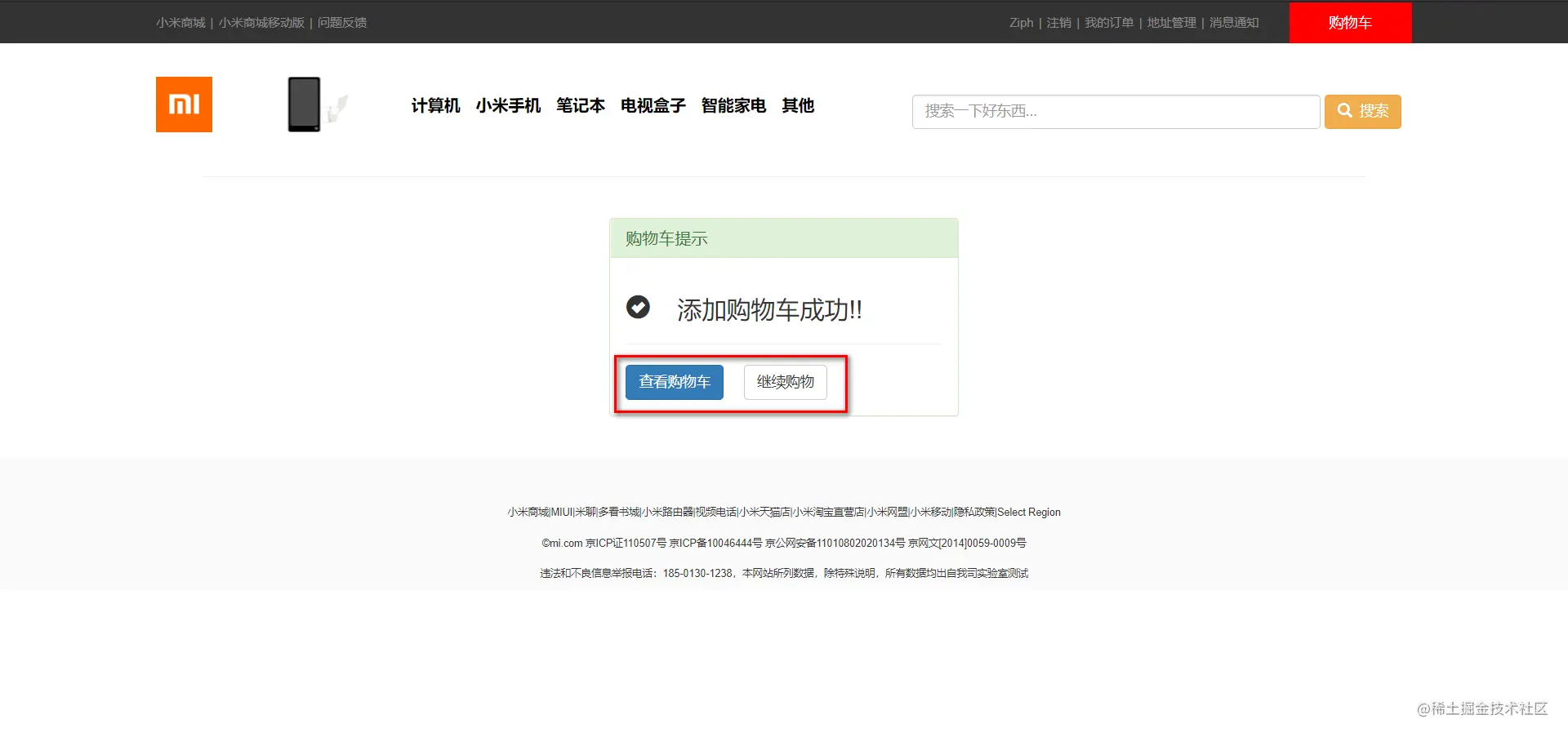Visit the 小米路由器 footer link
Screen dimensions: 1568x737
point(668,513)
